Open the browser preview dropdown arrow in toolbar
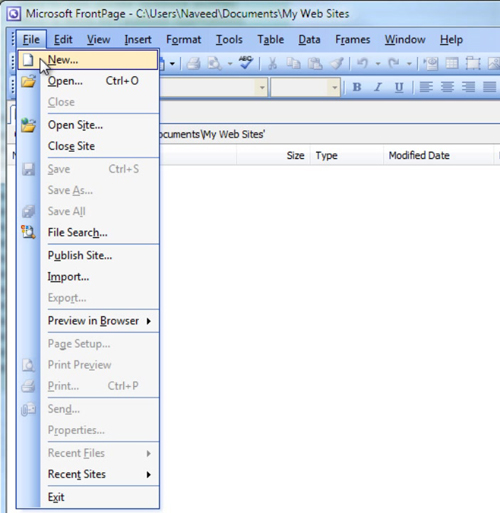This screenshot has height=513, width=500. click(x=230, y=63)
